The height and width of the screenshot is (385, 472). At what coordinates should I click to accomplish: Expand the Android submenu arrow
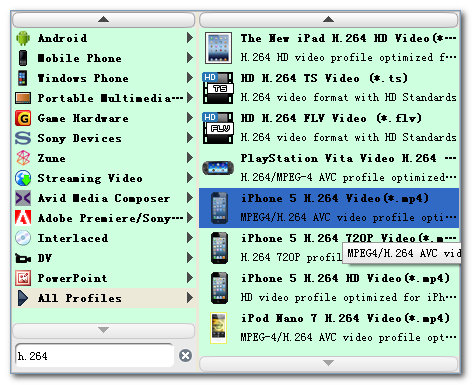point(190,38)
